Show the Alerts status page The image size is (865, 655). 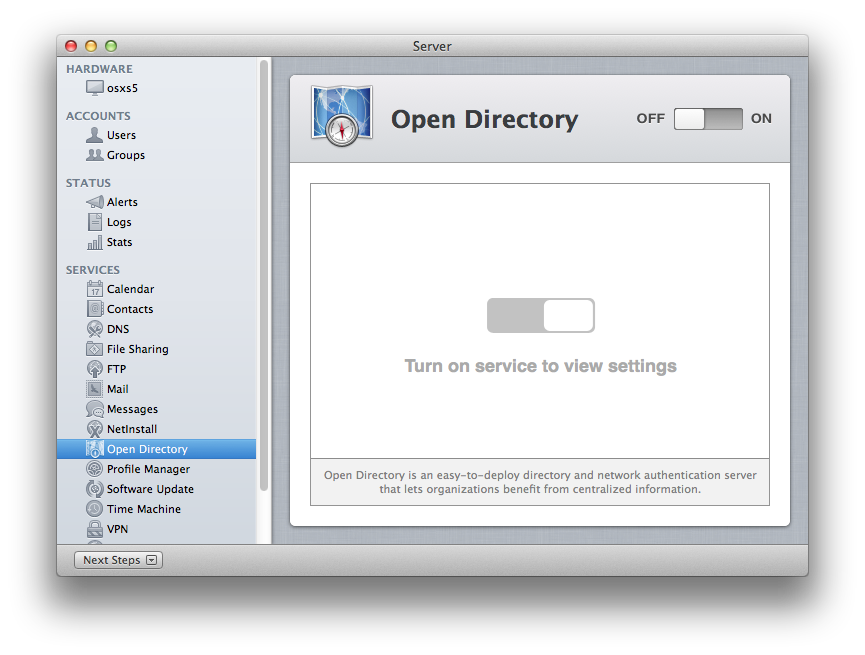(157, 202)
